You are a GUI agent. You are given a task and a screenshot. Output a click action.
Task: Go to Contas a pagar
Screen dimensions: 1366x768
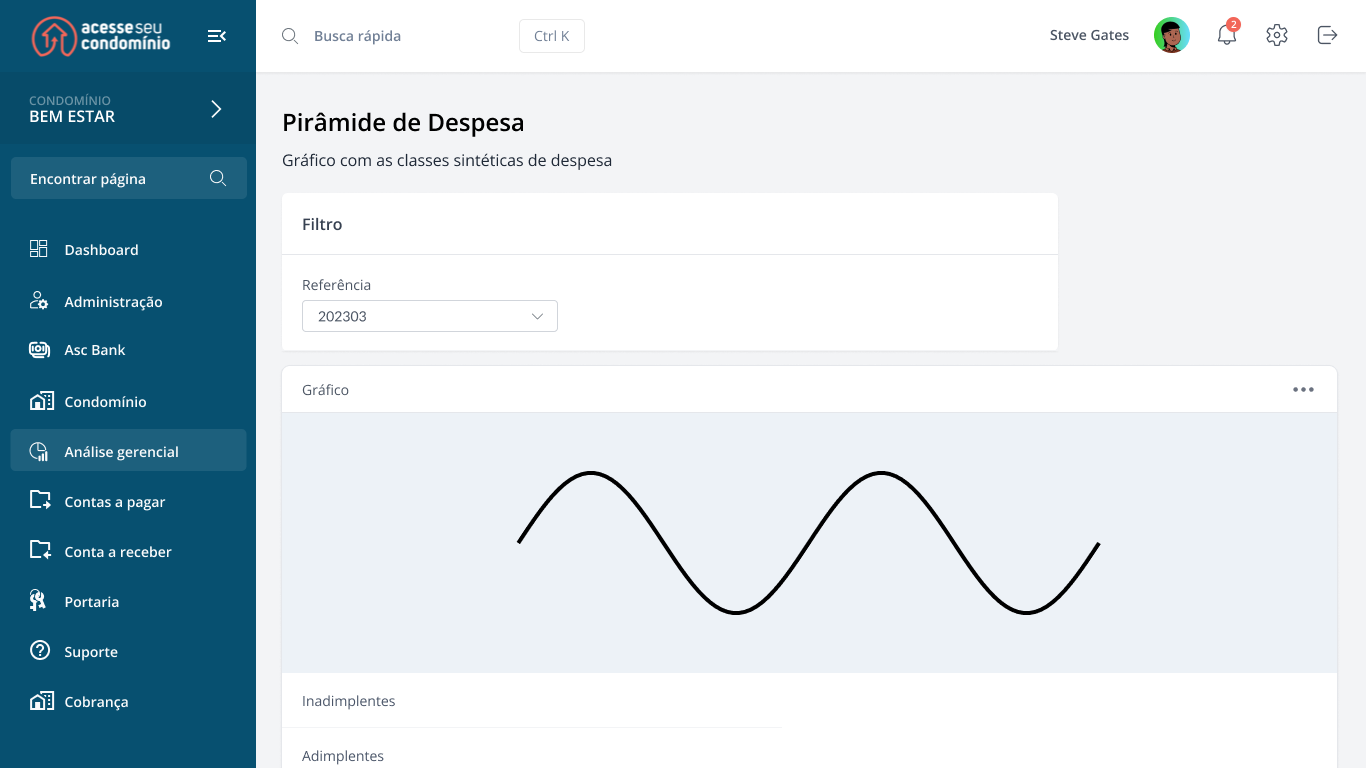114,502
